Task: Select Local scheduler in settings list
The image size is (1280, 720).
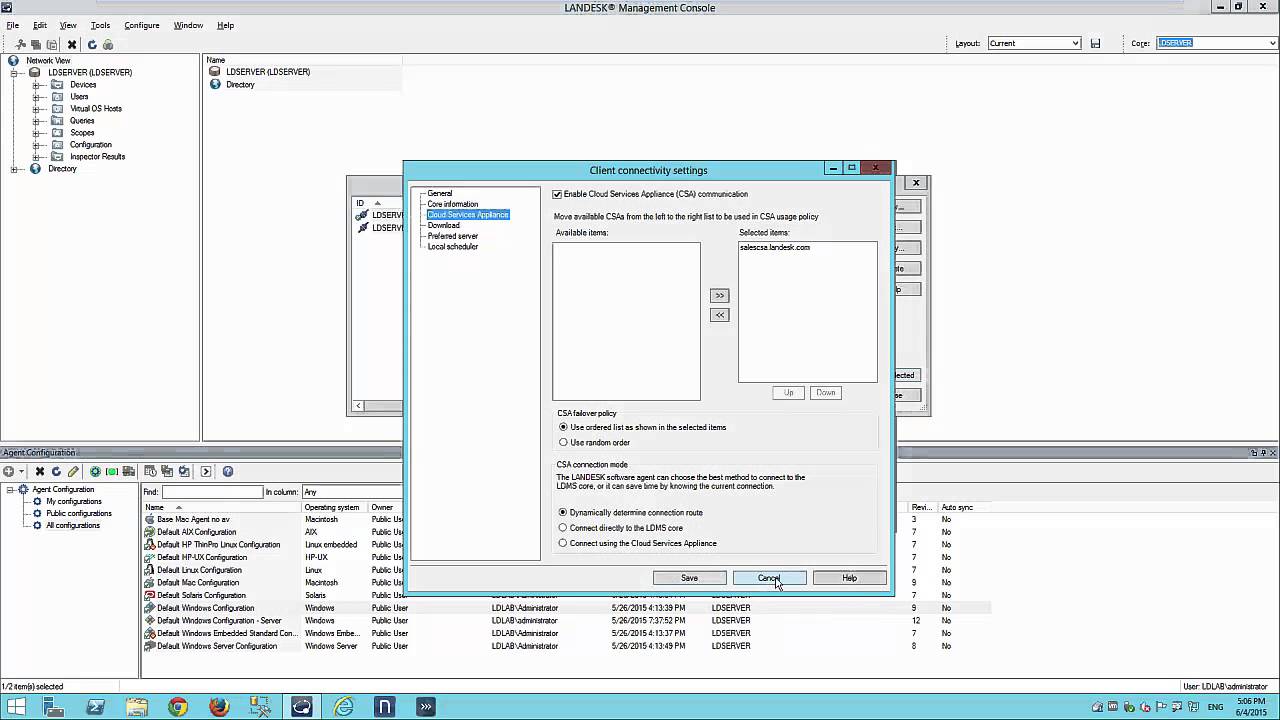Action: click(x=453, y=246)
